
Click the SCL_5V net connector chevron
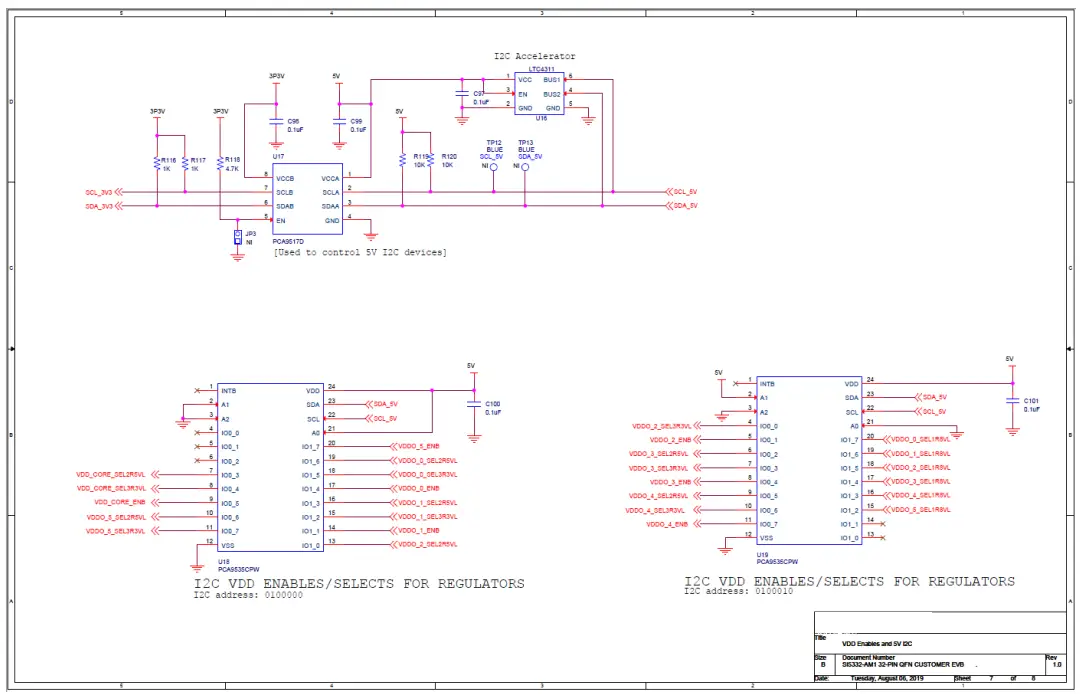coord(669,191)
